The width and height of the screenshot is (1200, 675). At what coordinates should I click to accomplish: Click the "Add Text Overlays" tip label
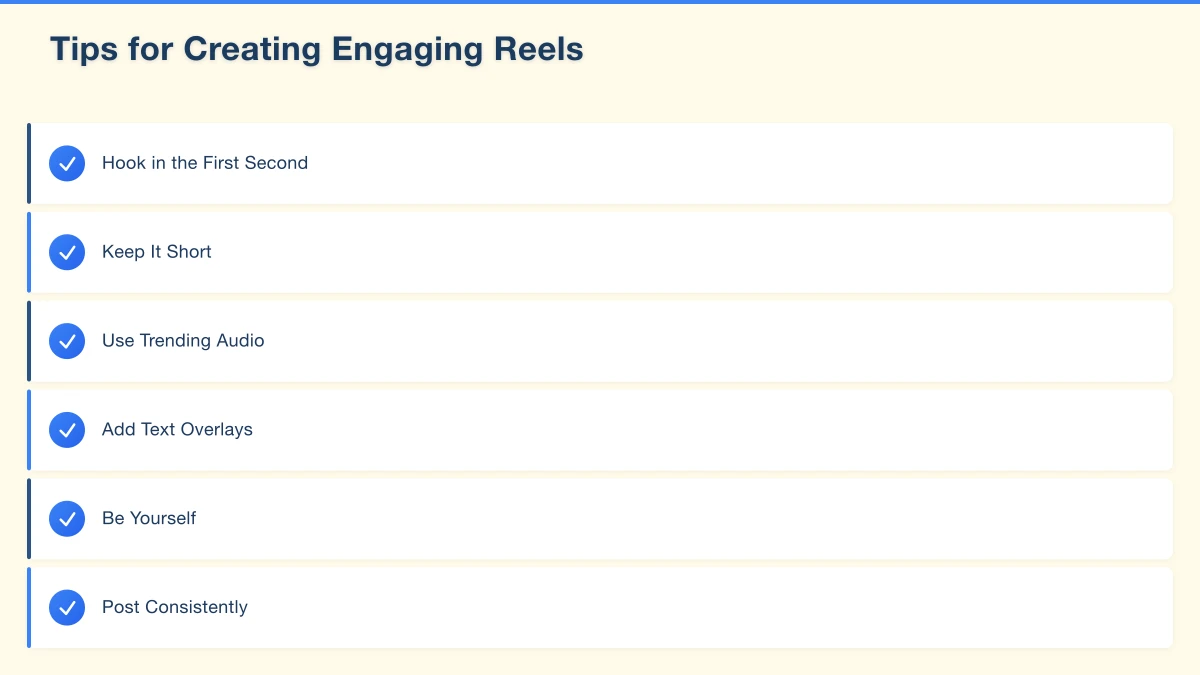[177, 430]
